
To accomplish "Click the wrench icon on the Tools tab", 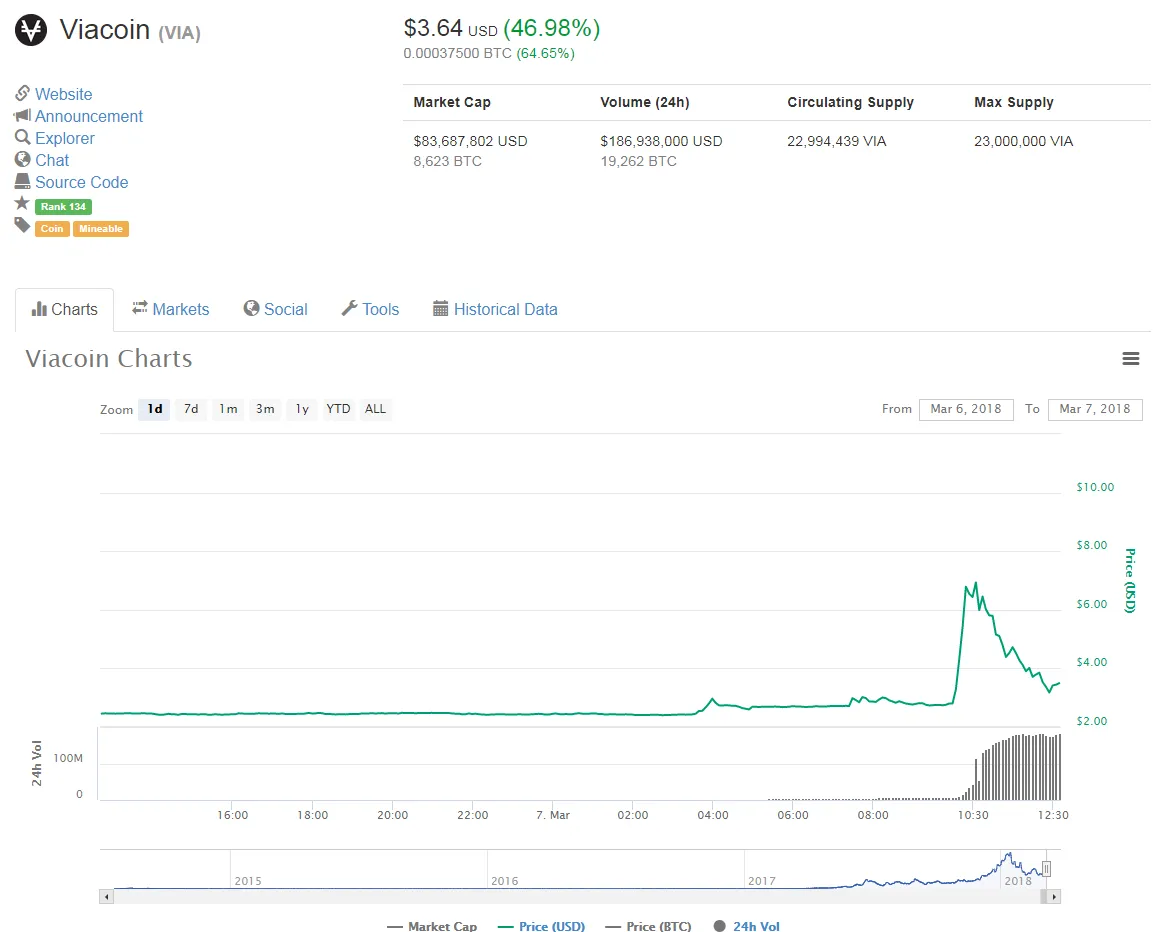I will (x=349, y=308).
